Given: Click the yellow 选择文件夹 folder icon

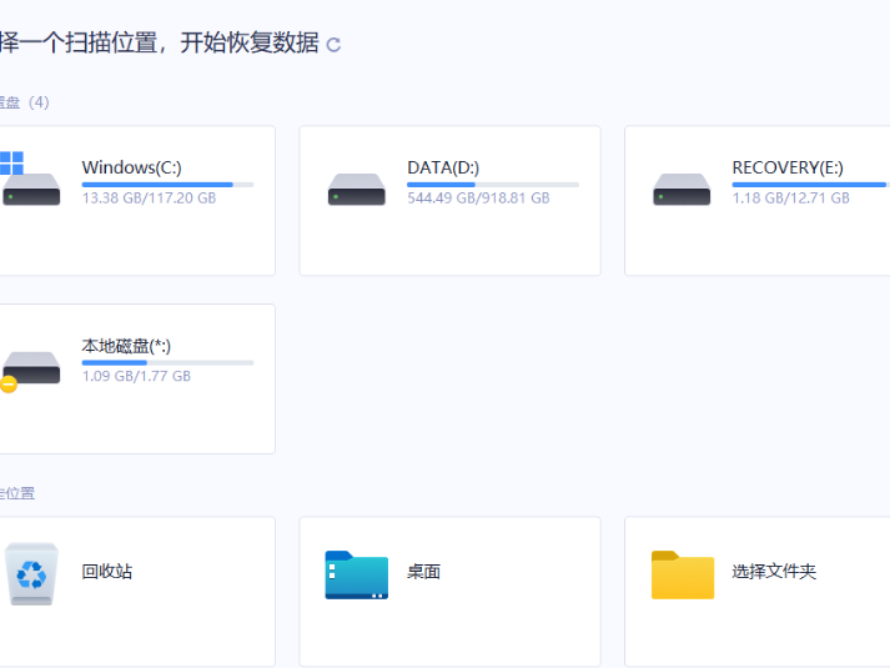Looking at the screenshot, I should [x=682, y=574].
